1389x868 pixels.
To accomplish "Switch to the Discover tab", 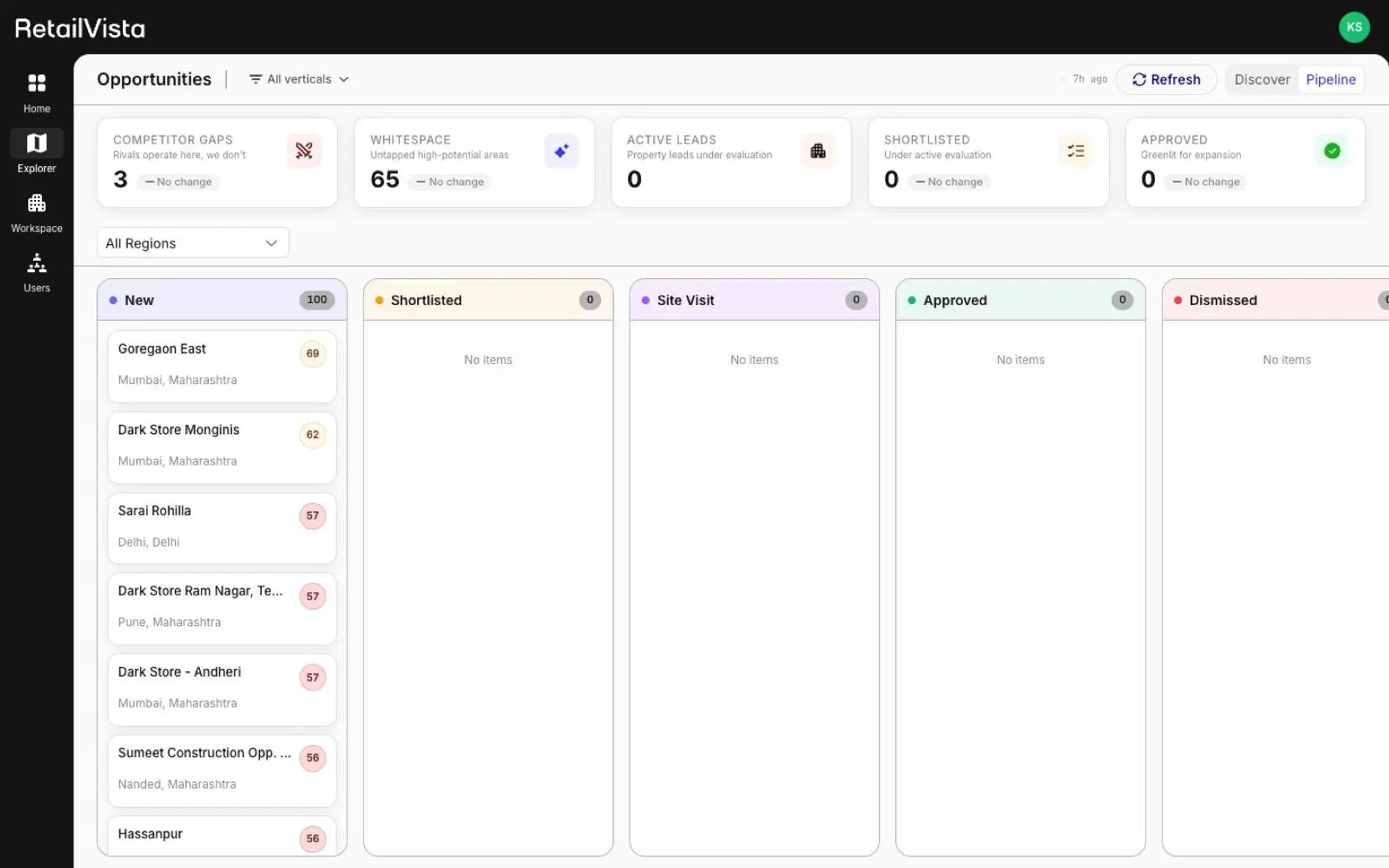I will coord(1261,79).
